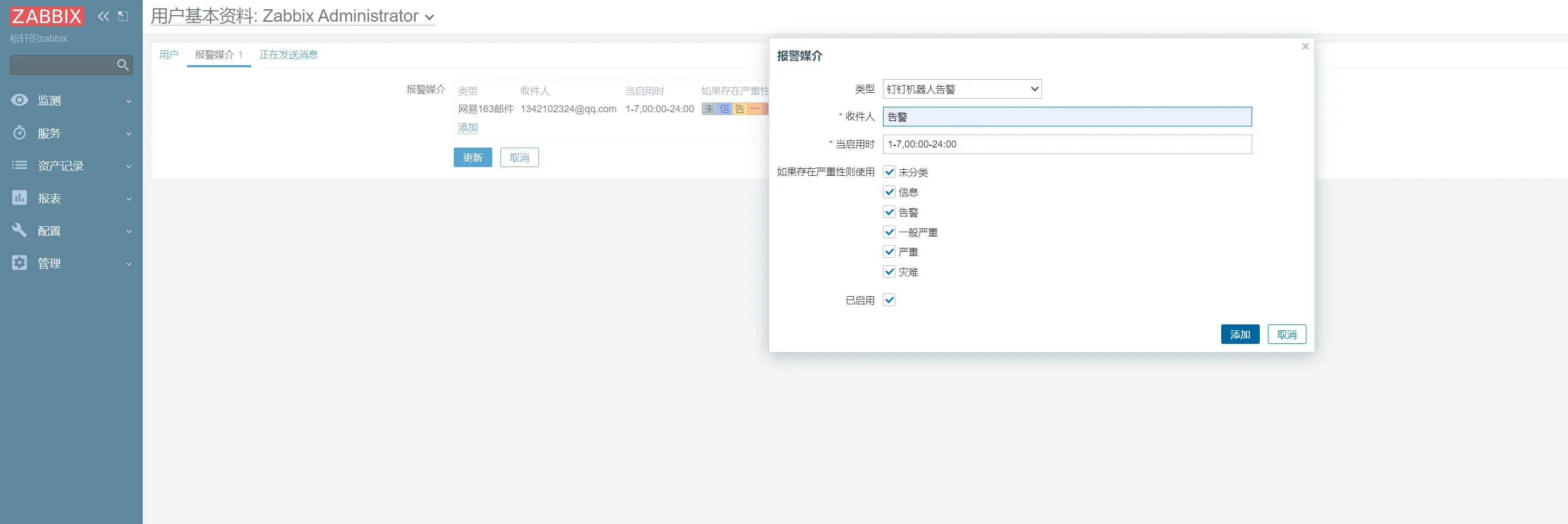Switch to the 用户 tab
The image size is (1568, 524).
pyautogui.click(x=169, y=55)
